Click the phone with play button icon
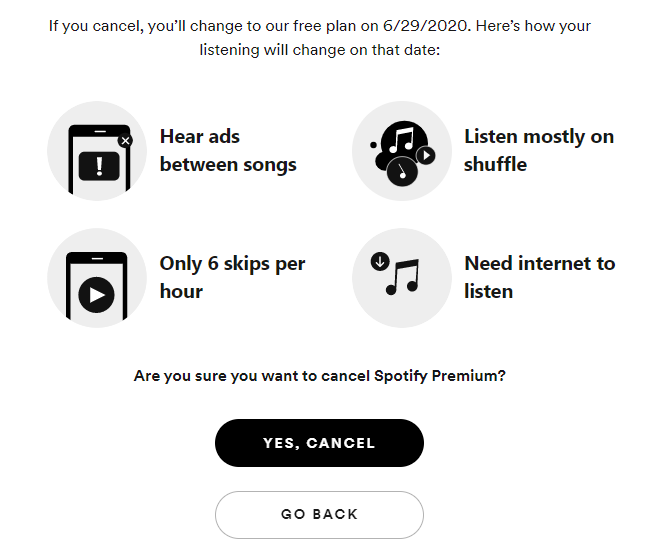670x550 pixels. click(x=97, y=278)
